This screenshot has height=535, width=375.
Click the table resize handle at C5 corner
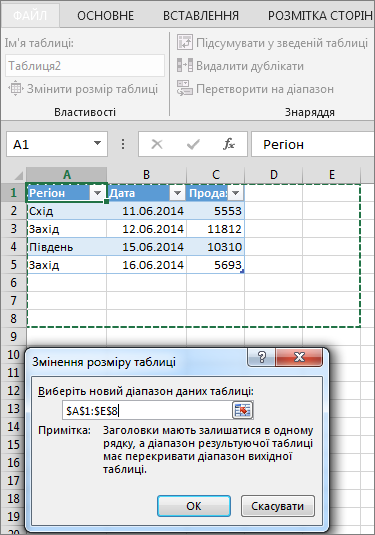tap(242, 272)
